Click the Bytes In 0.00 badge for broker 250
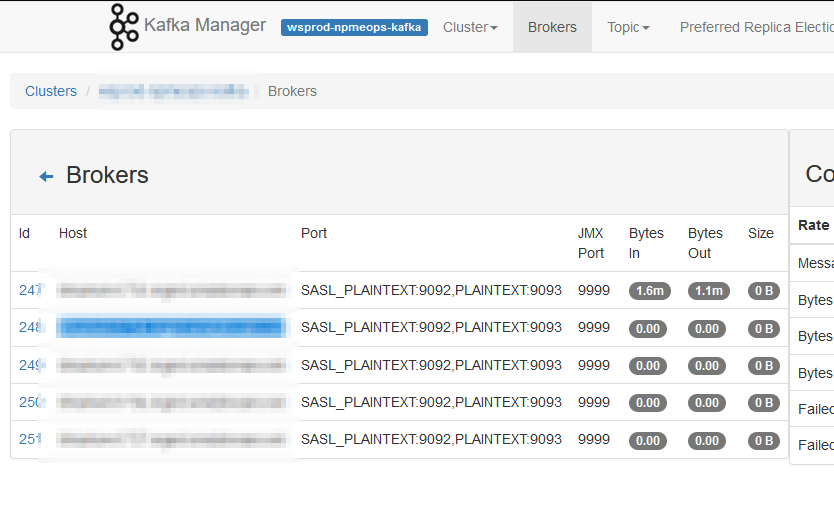Viewport: 834px width, 525px height. click(x=647, y=403)
